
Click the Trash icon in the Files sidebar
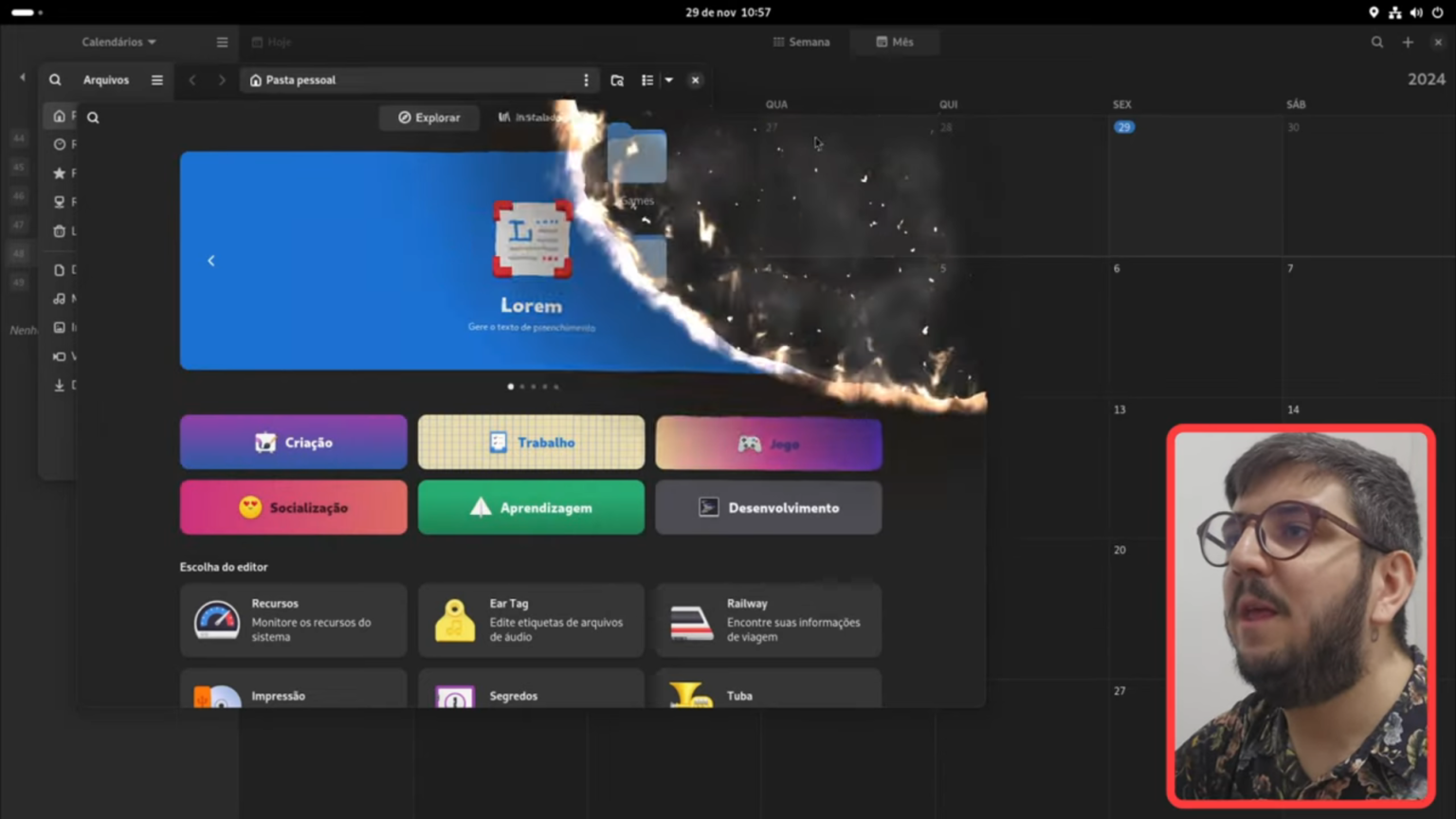pyautogui.click(x=59, y=230)
